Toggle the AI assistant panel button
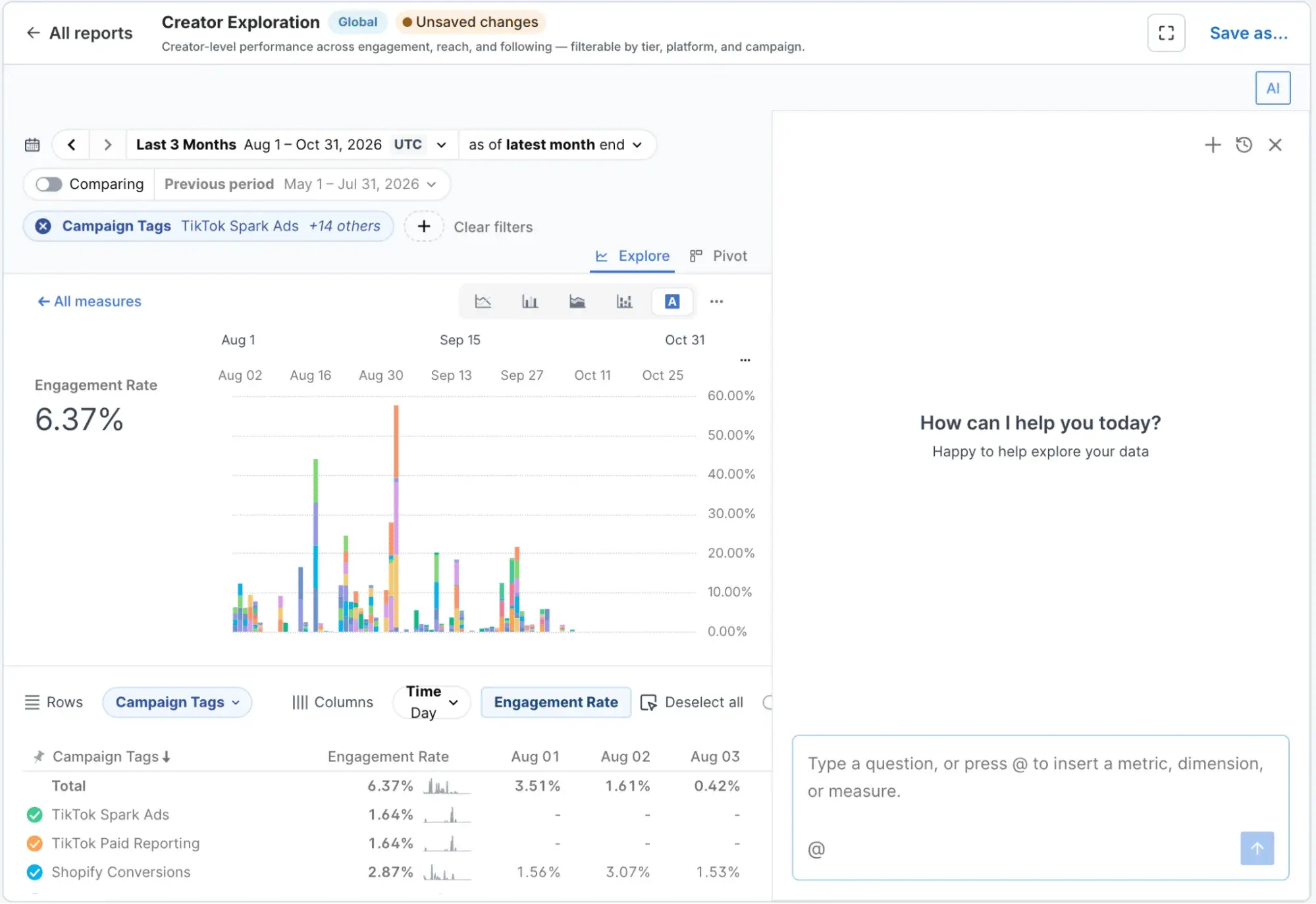Image resolution: width=1316 pixels, height=904 pixels. coord(1273,88)
